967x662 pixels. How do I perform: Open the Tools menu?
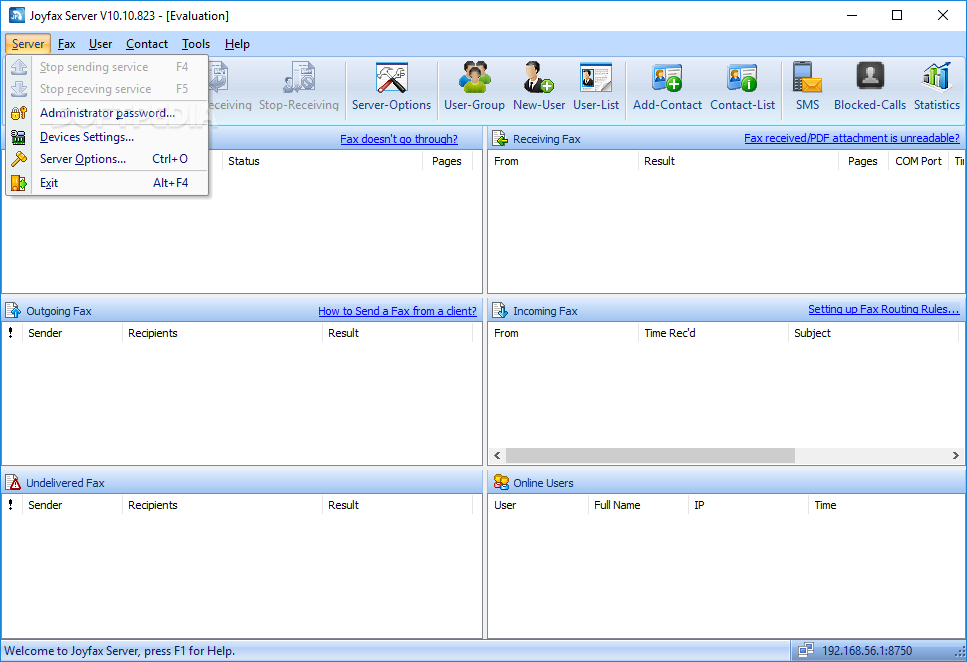click(x=196, y=44)
